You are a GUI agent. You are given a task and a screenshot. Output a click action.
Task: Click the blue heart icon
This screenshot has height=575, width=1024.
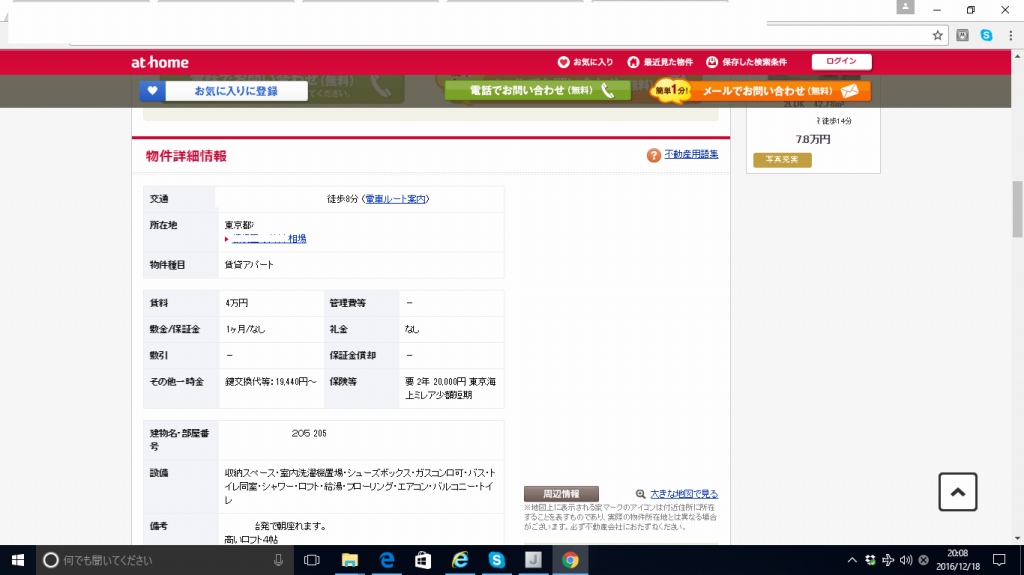152,91
